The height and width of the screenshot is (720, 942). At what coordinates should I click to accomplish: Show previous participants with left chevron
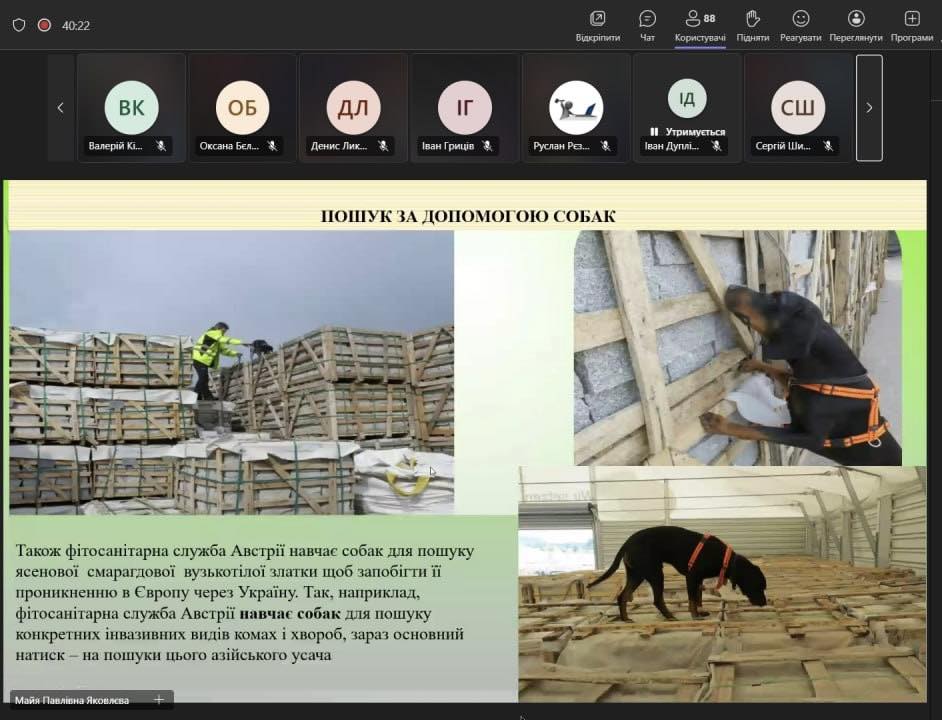pyautogui.click(x=60, y=108)
